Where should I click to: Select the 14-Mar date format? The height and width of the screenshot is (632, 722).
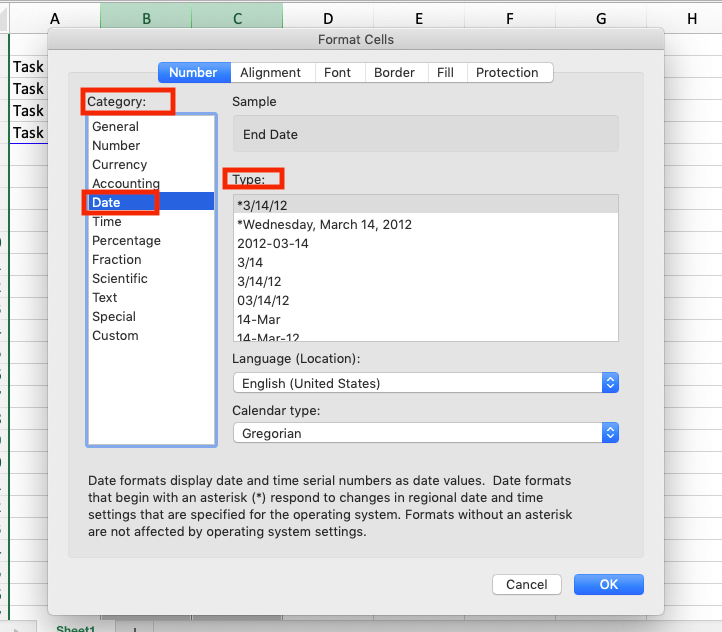(x=425, y=319)
